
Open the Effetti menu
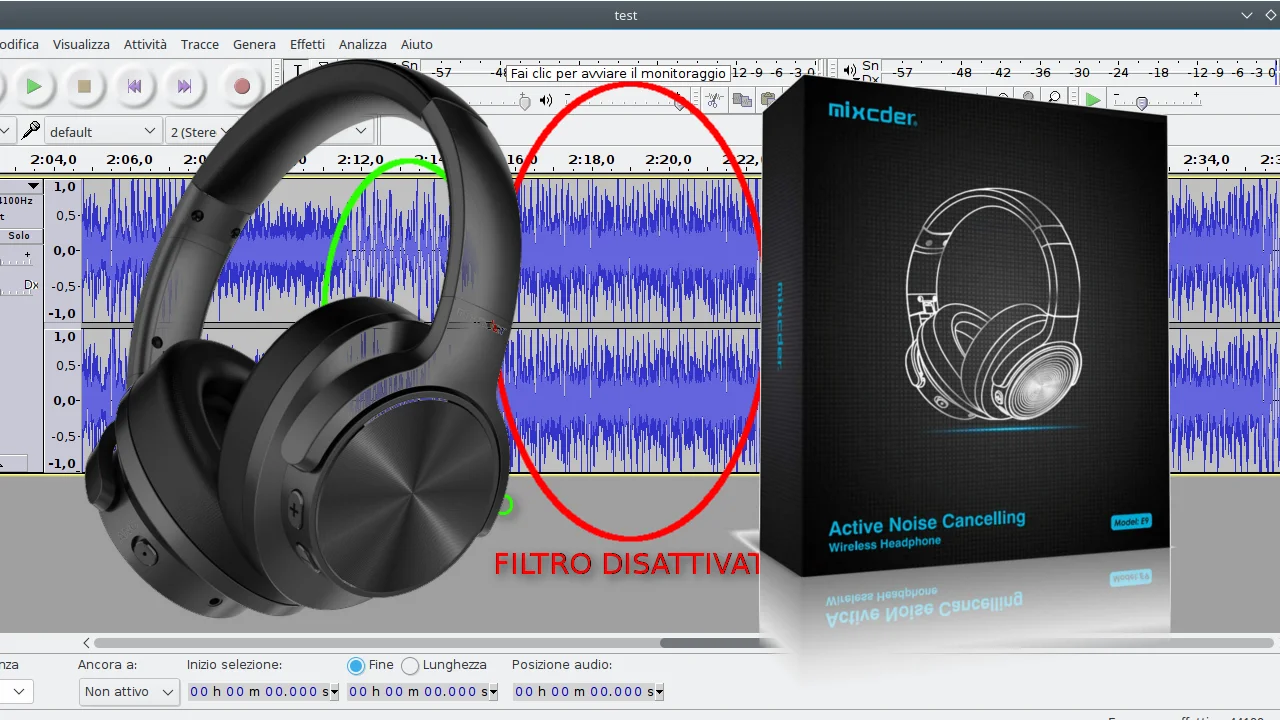tap(307, 44)
